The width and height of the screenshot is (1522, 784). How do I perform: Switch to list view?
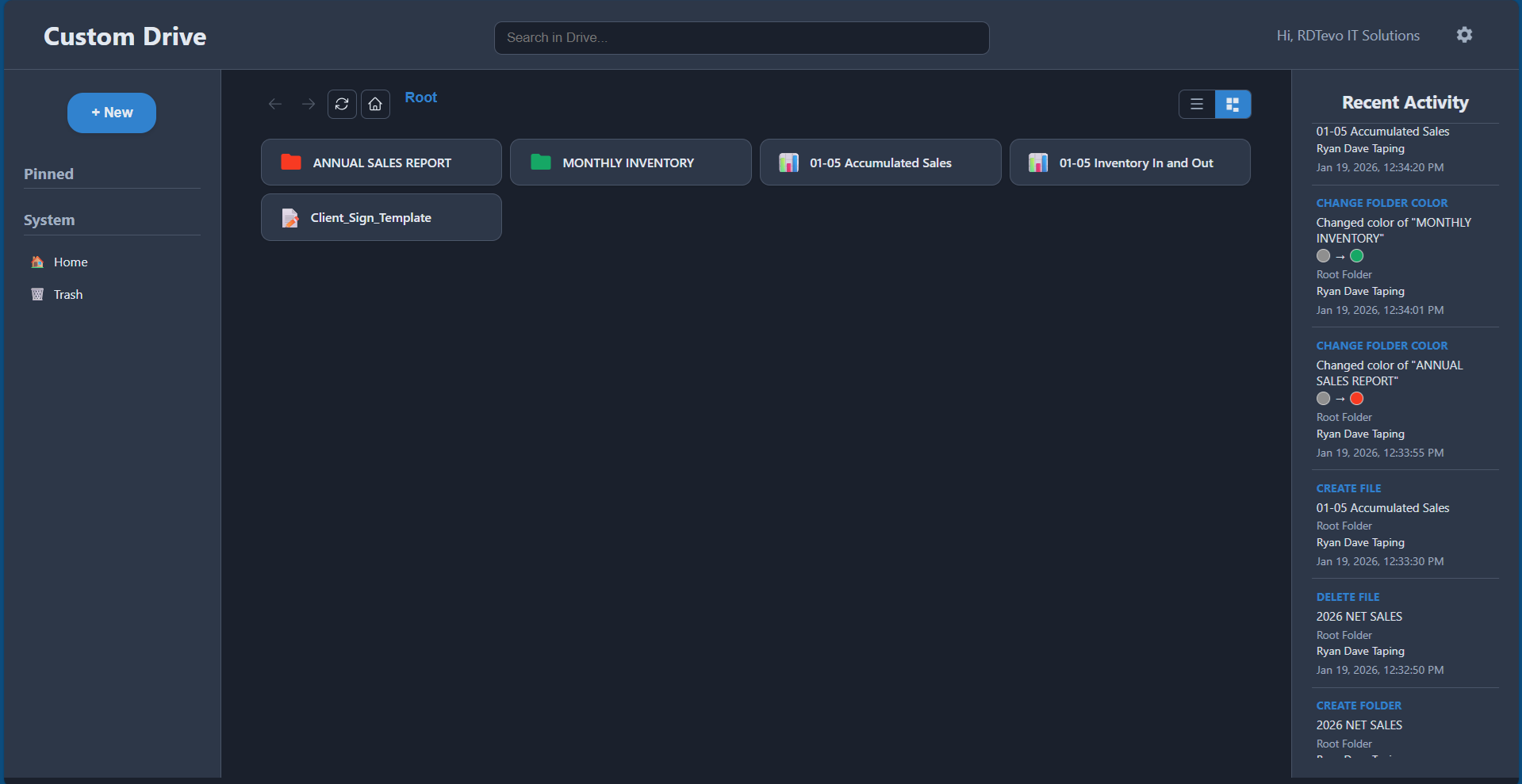click(x=1196, y=104)
